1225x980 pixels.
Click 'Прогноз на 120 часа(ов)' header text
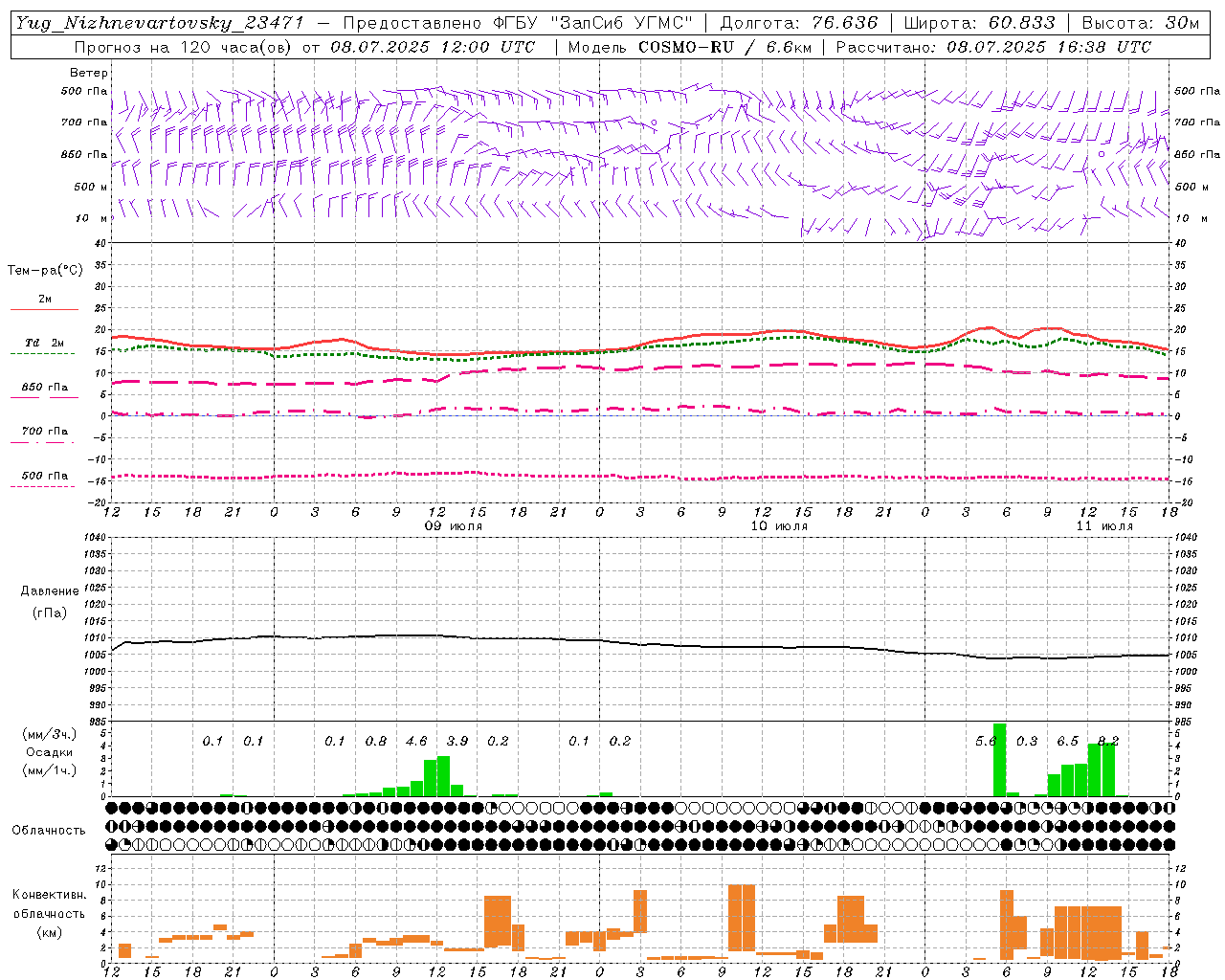[x=185, y=47]
